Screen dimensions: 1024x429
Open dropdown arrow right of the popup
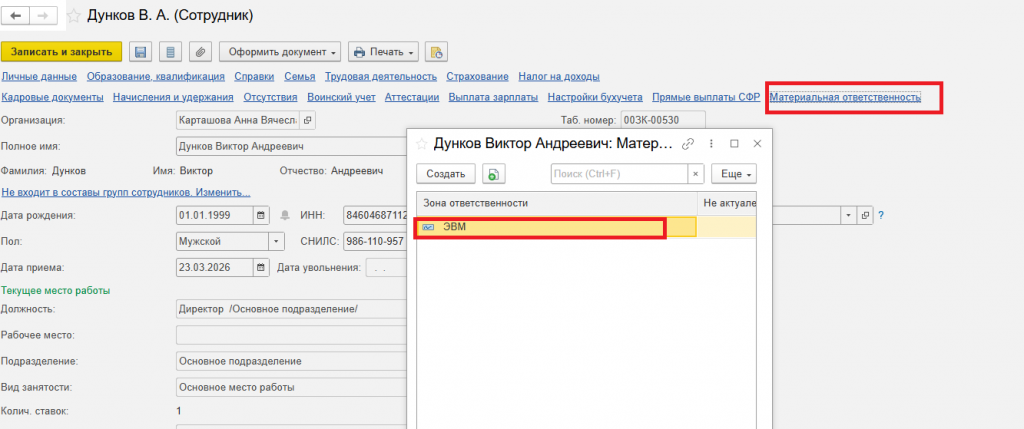(849, 215)
